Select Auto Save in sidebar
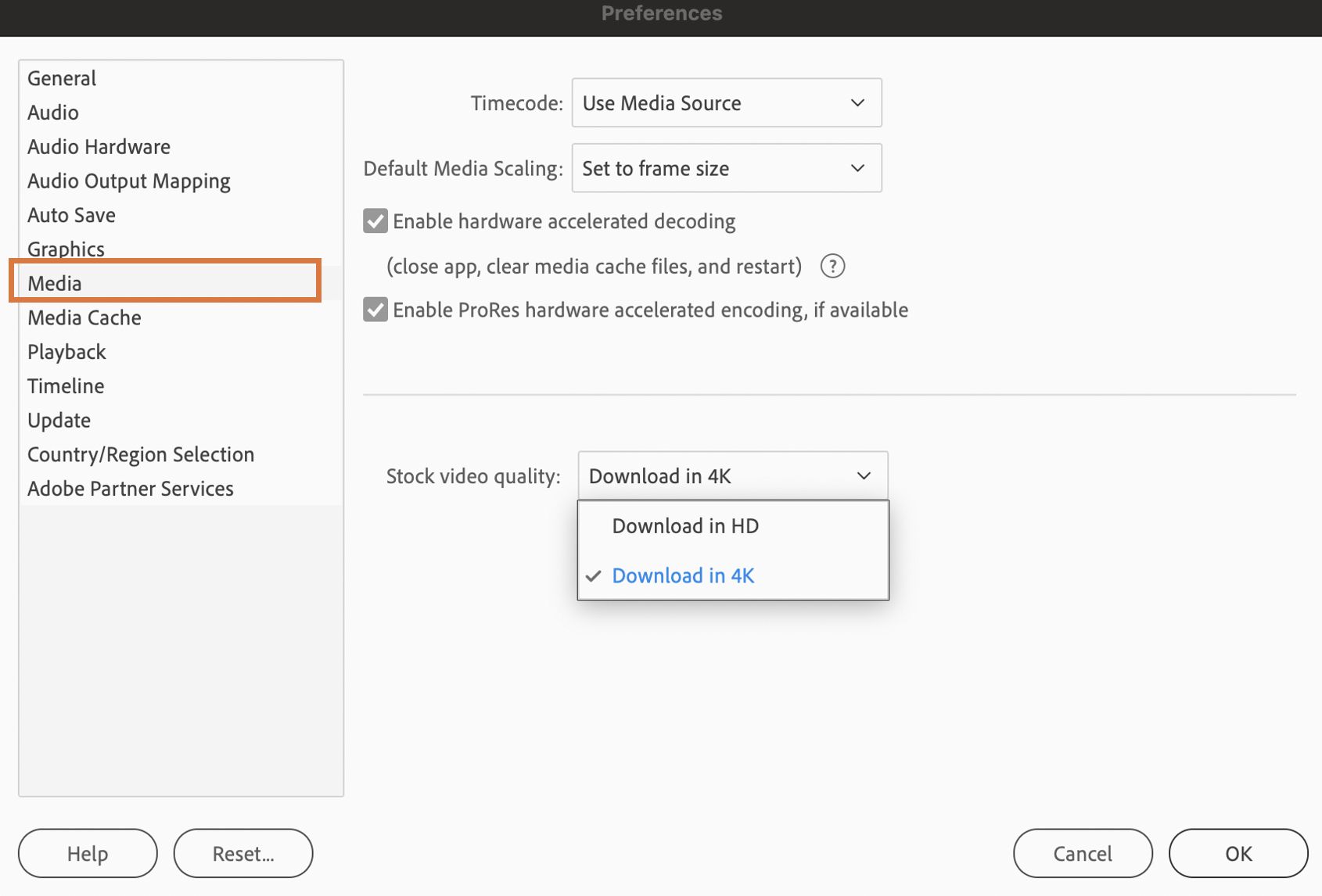This screenshot has height=896, width=1322. point(71,215)
